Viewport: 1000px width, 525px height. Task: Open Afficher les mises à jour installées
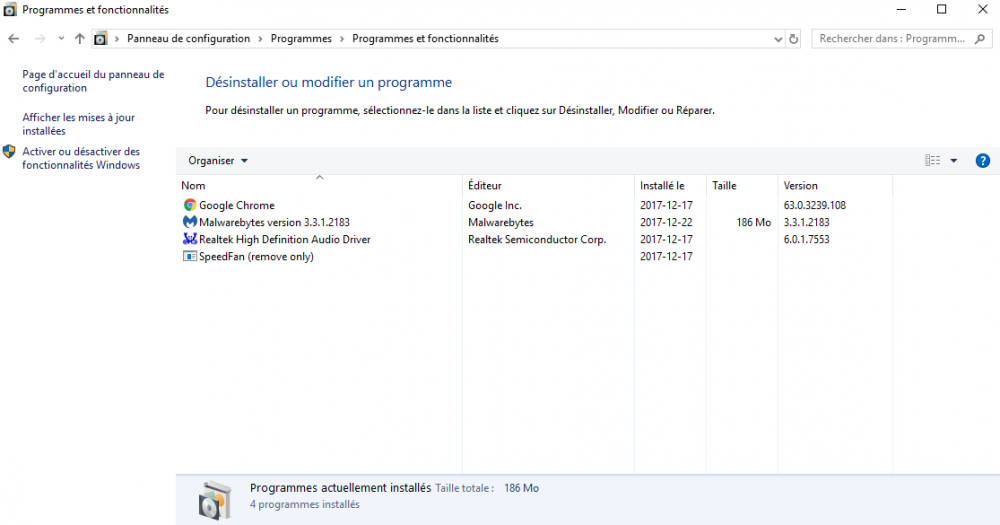point(78,124)
